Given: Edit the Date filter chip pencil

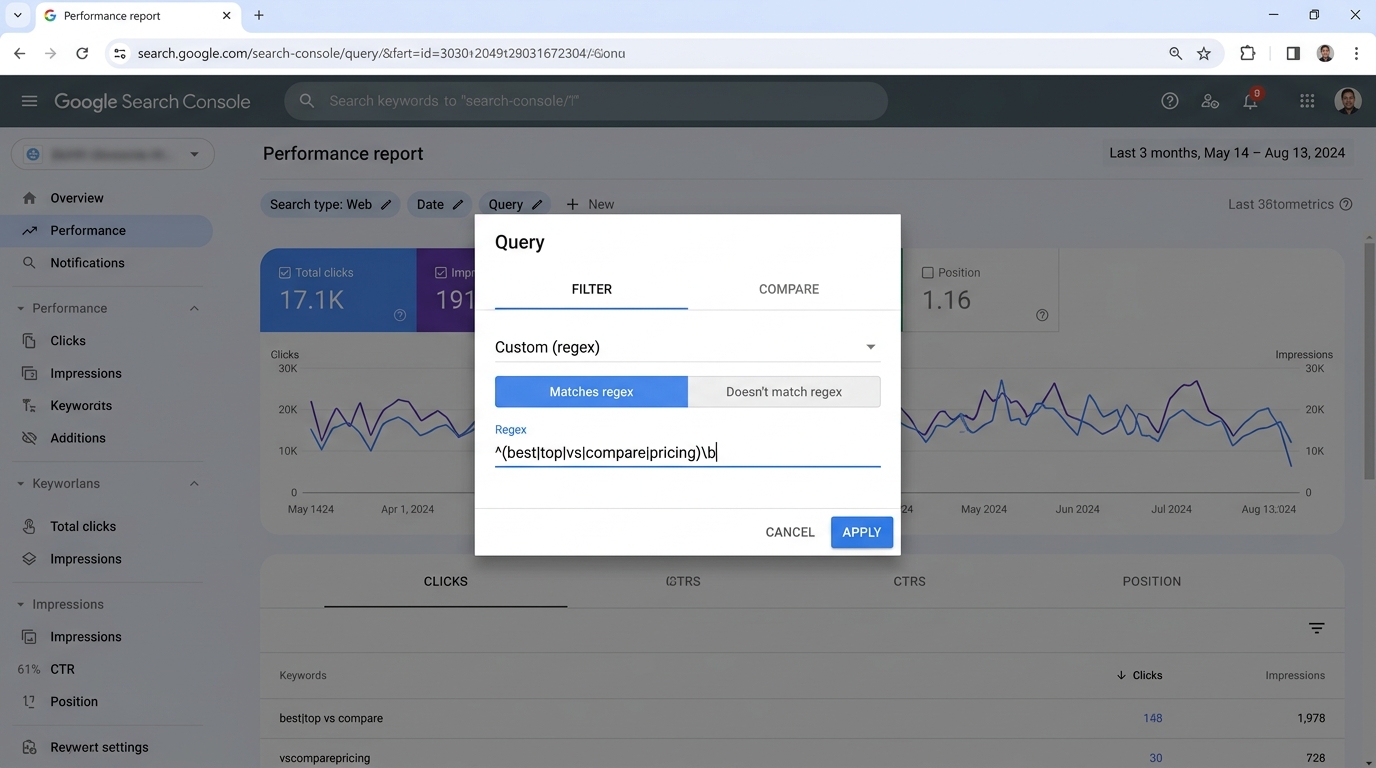Looking at the screenshot, I should pyautogui.click(x=457, y=204).
